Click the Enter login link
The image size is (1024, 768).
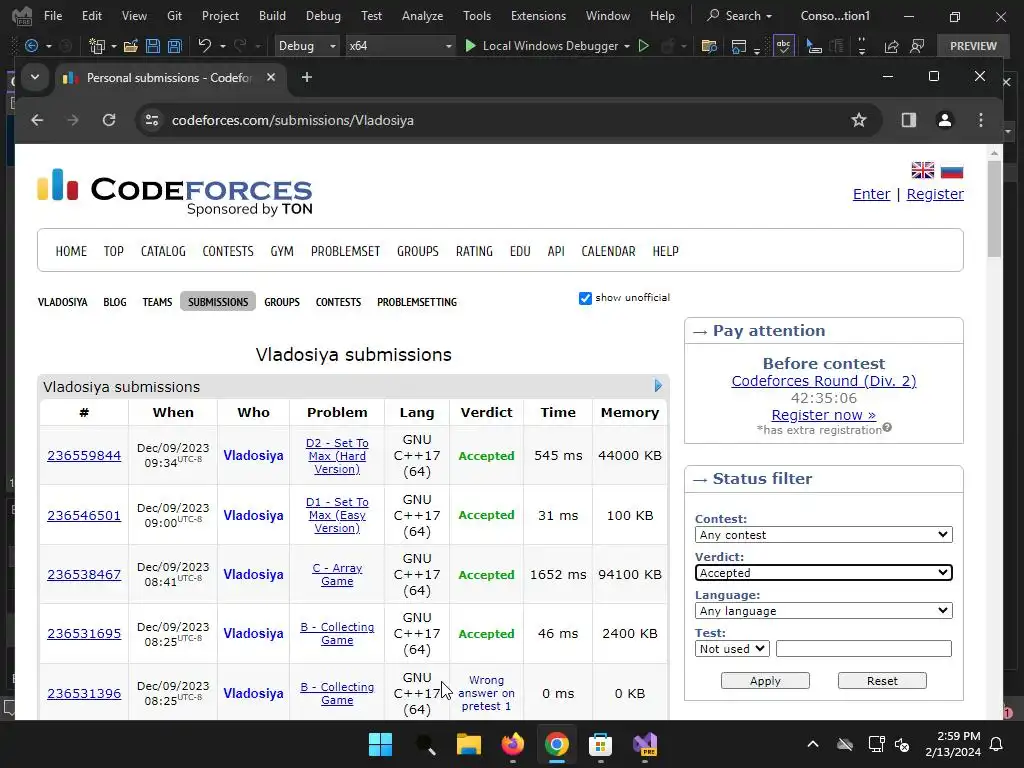871,194
